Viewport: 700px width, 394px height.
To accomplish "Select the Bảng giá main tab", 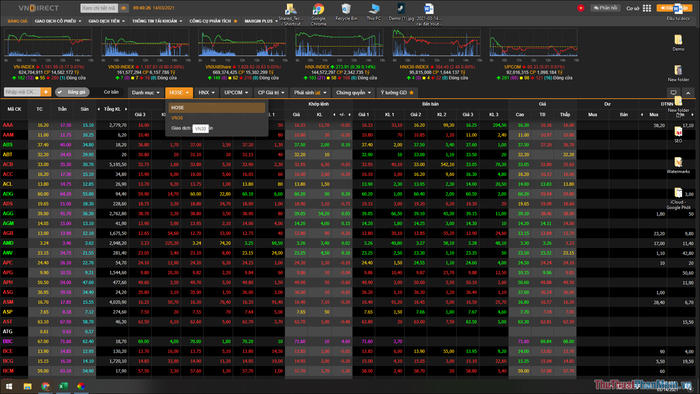I will point(17,21).
